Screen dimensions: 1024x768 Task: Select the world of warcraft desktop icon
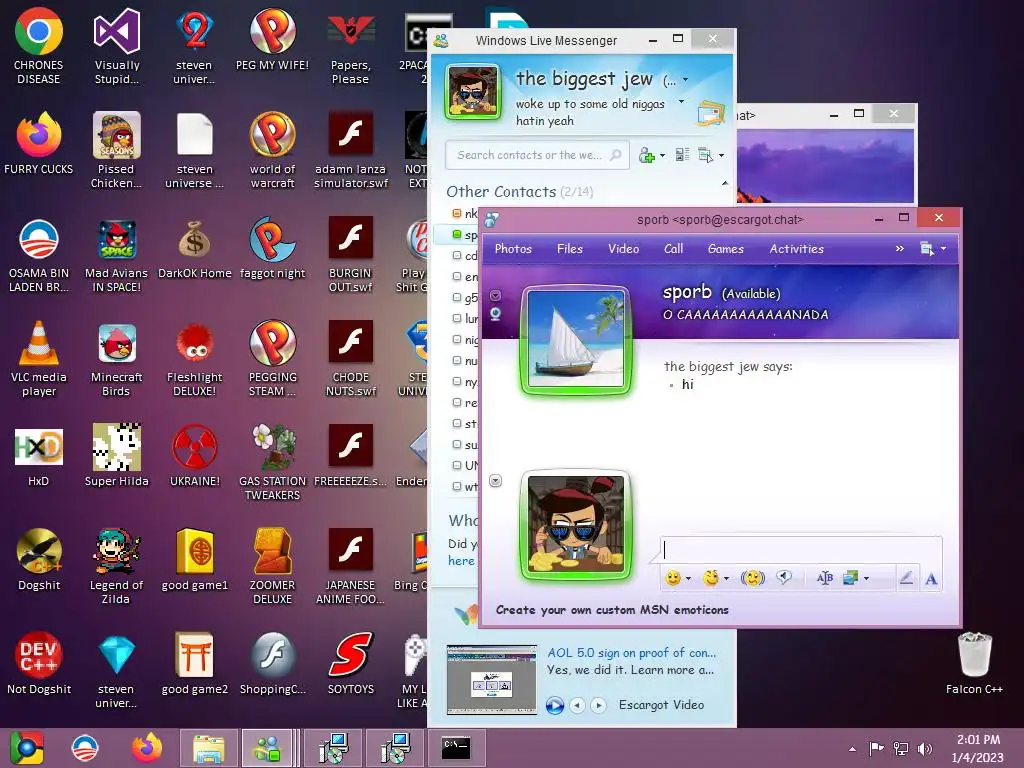click(x=272, y=151)
